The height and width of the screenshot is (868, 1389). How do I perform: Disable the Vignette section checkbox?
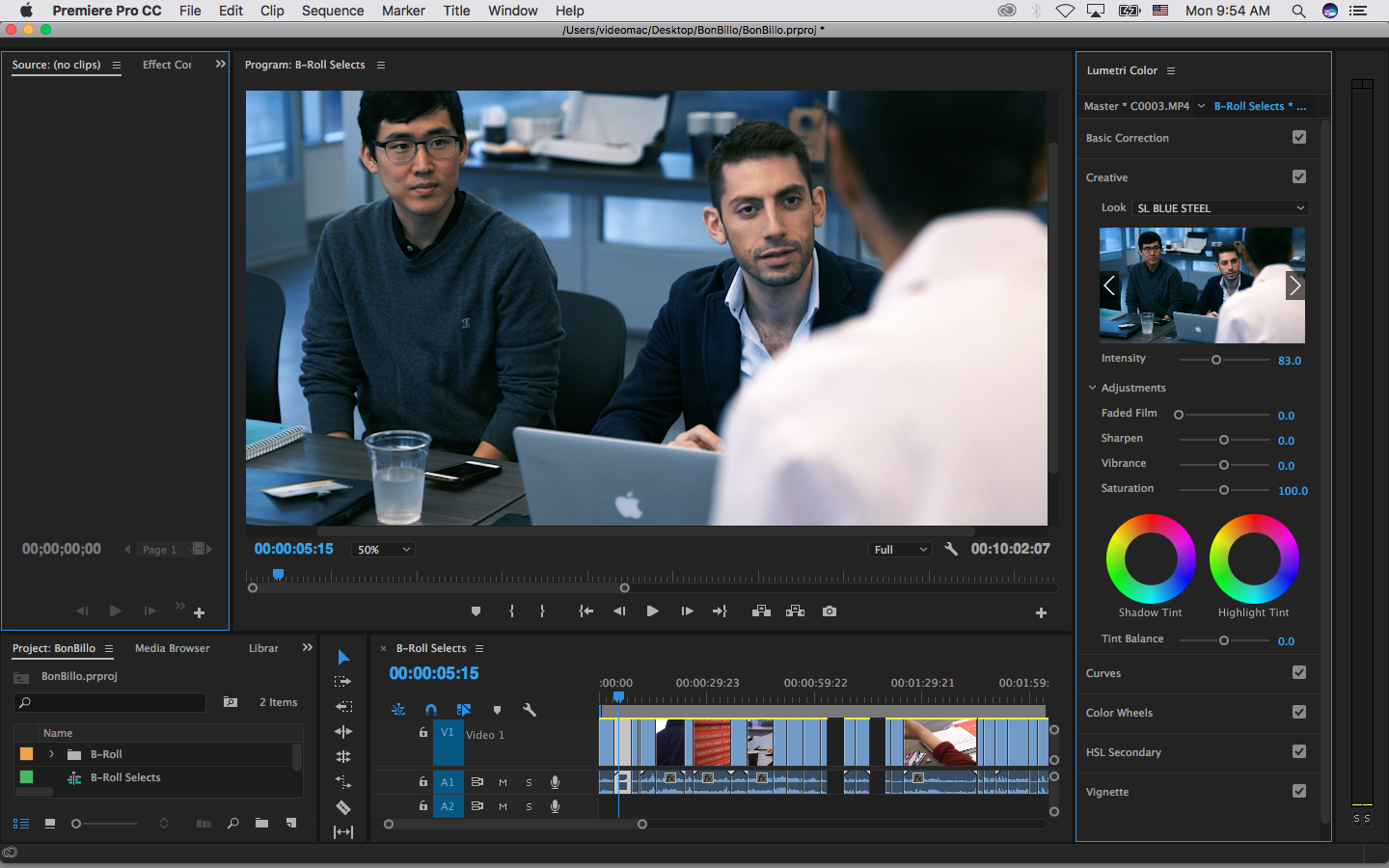coord(1299,792)
